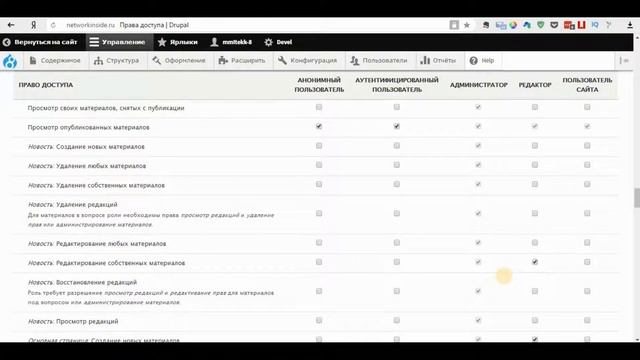Click the puzzle icon beside Расширить
640x360 pixels.
pyautogui.click(x=223, y=60)
